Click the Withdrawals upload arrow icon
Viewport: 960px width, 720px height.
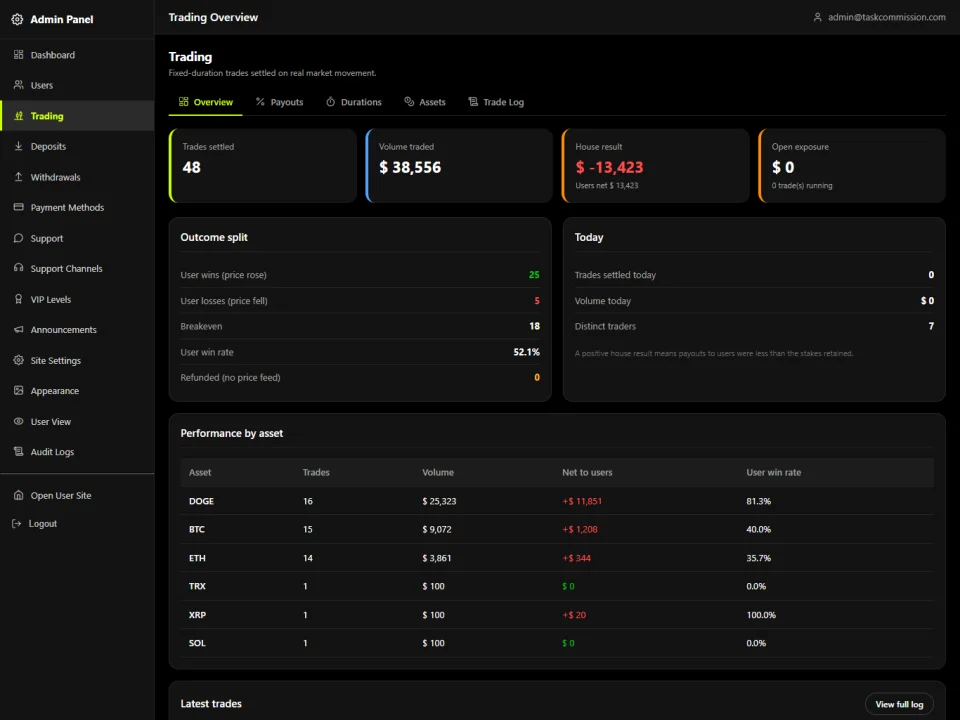pos(18,176)
